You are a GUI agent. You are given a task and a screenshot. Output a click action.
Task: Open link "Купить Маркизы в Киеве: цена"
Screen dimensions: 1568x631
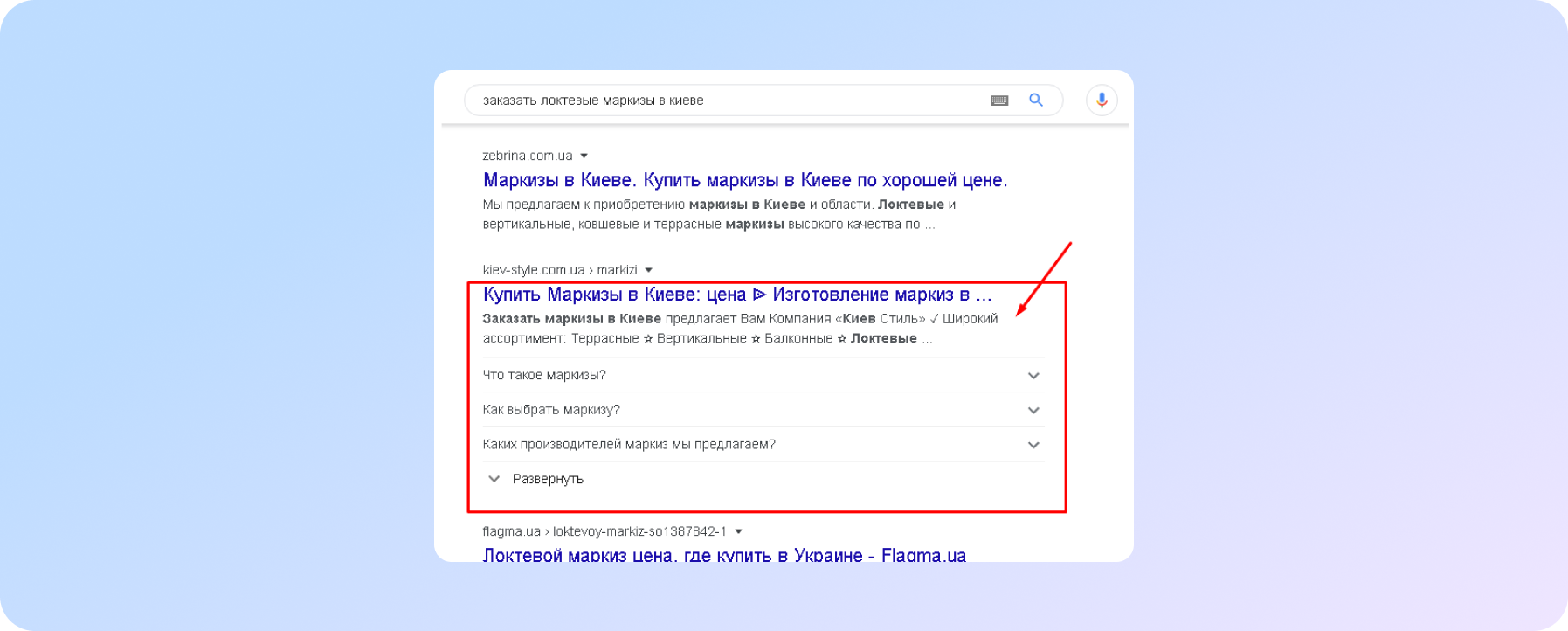click(737, 295)
